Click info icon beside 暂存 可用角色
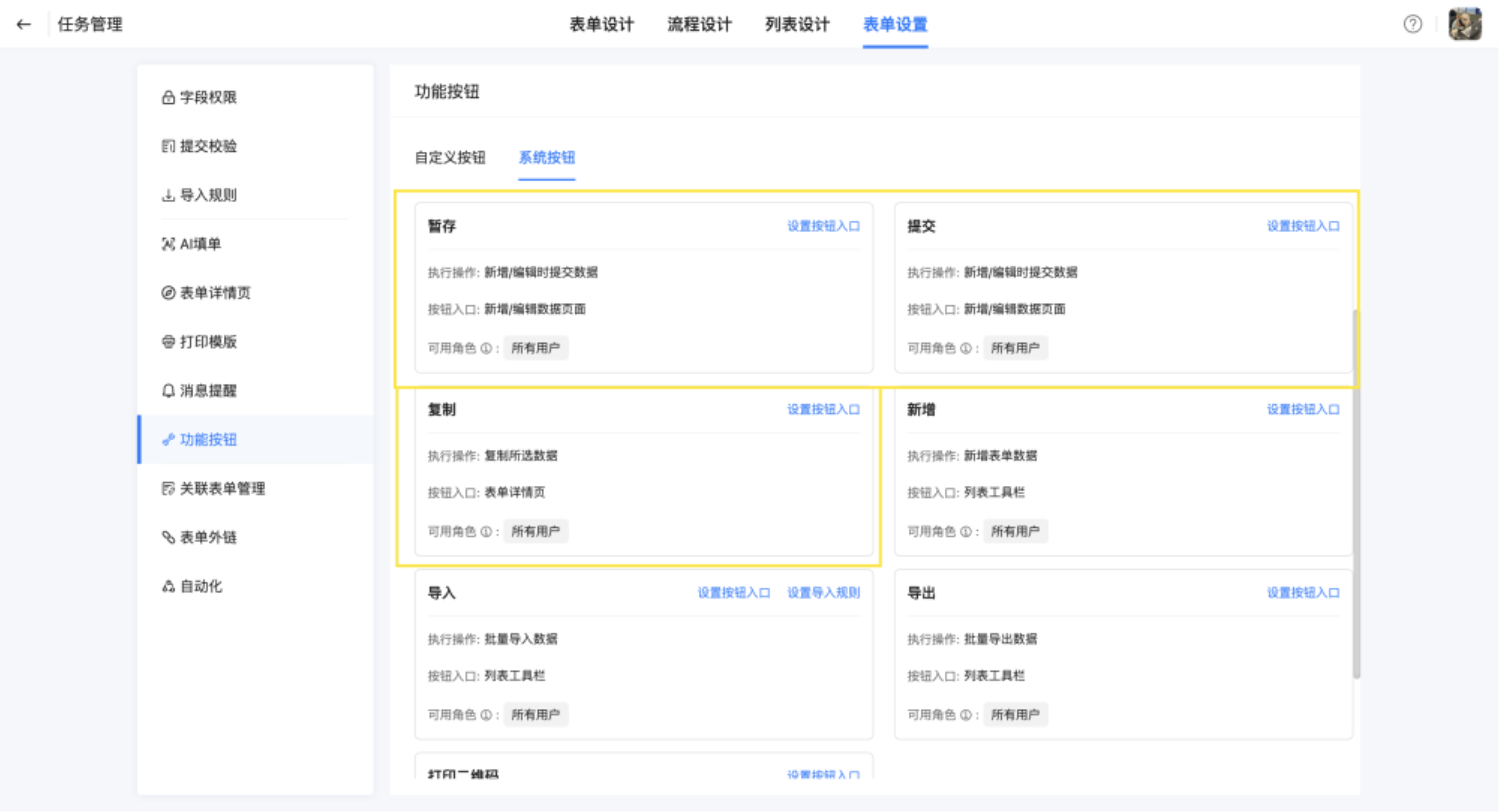Image resolution: width=1499 pixels, height=812 pixels. click(486, 348)
